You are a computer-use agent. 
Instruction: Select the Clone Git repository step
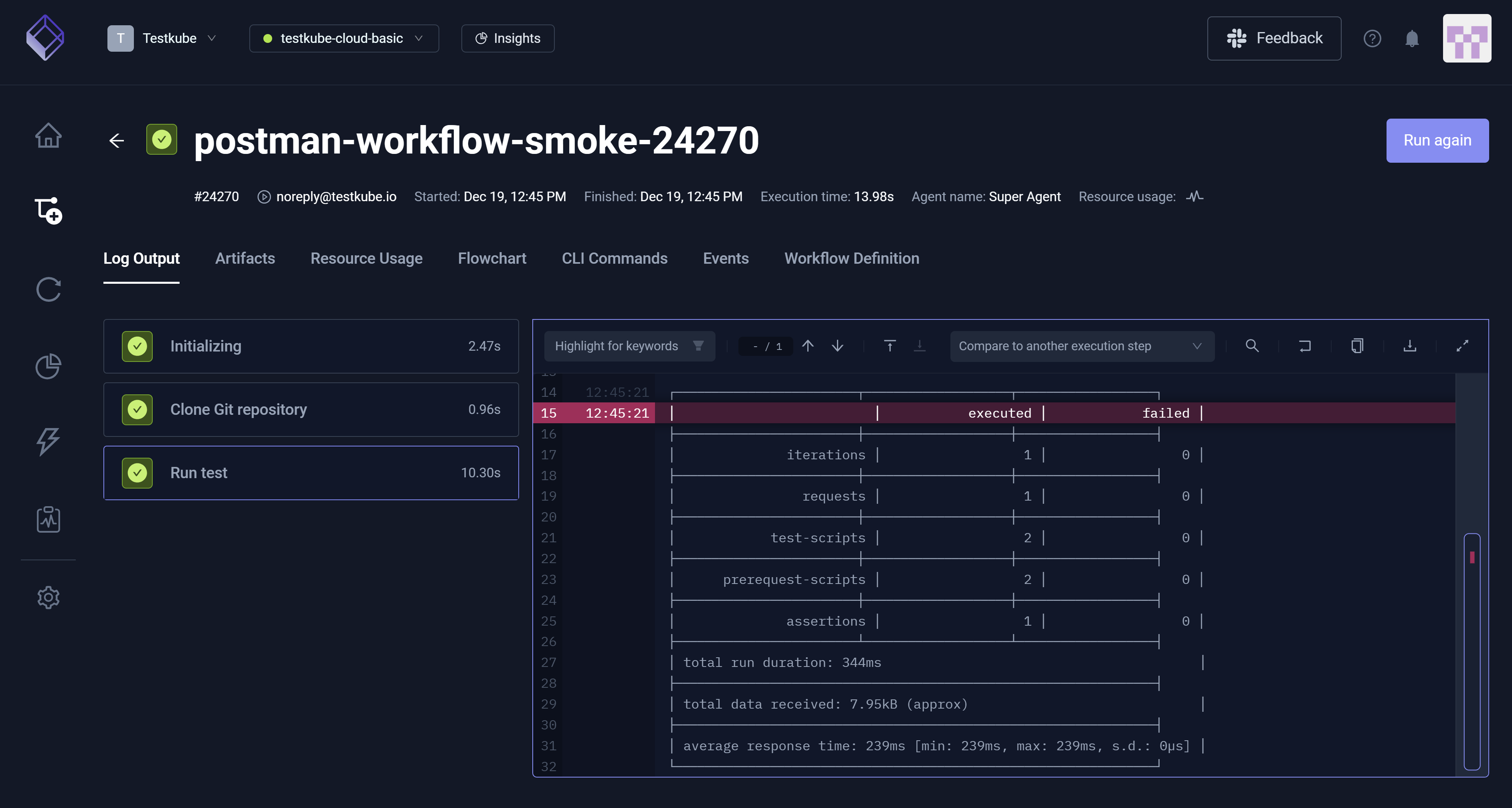[x=311, y=410]
